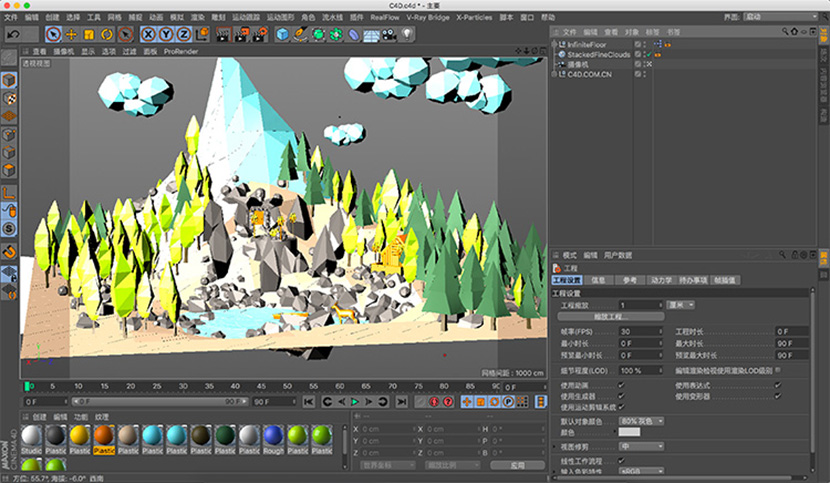830x483 pixels.
Task: Open the 视图修剪 dropdown
Action: pyautogui.click(x=641, y=446)
